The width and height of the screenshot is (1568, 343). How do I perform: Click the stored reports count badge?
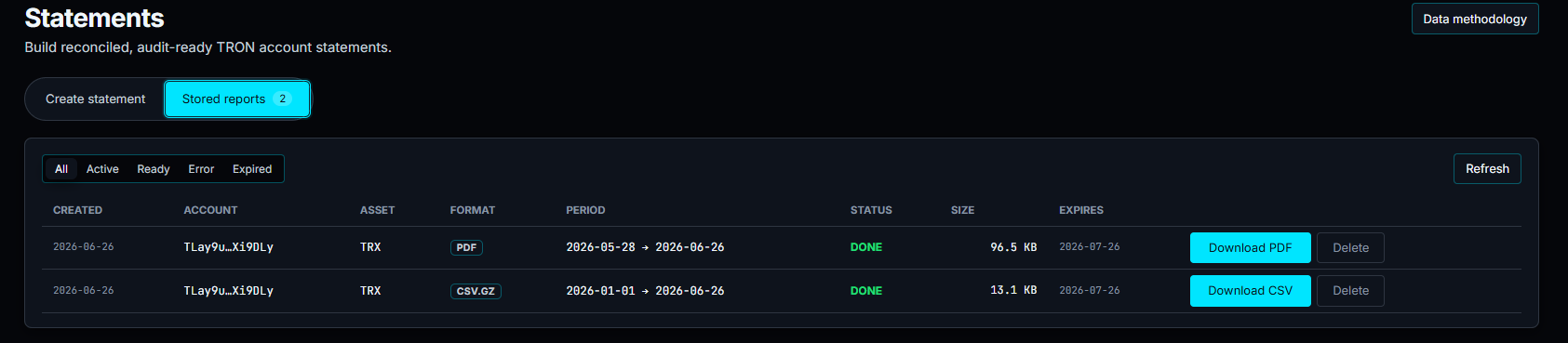pos(283,99)
